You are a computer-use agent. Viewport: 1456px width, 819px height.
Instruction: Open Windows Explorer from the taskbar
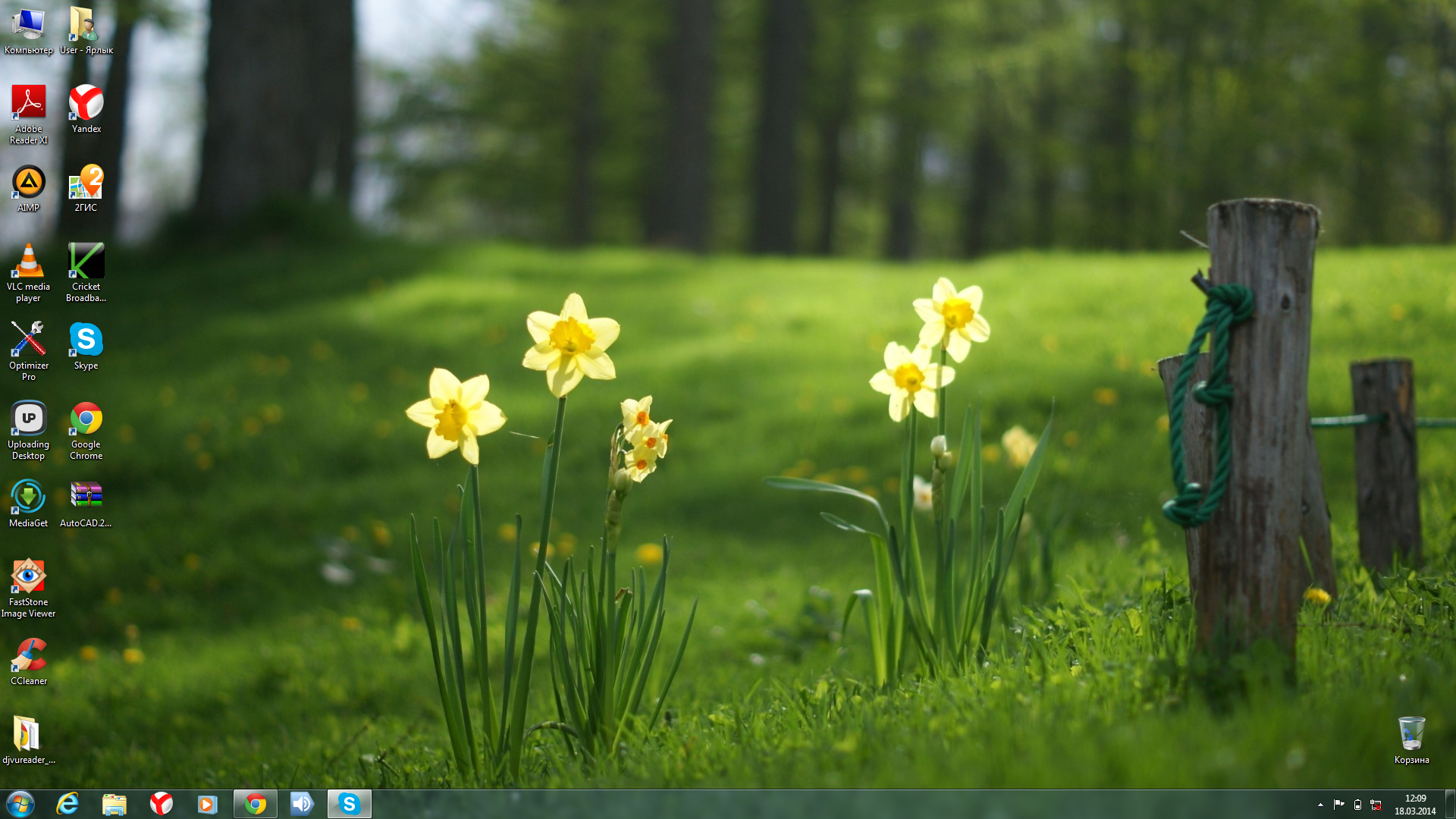tap(115, 804)
